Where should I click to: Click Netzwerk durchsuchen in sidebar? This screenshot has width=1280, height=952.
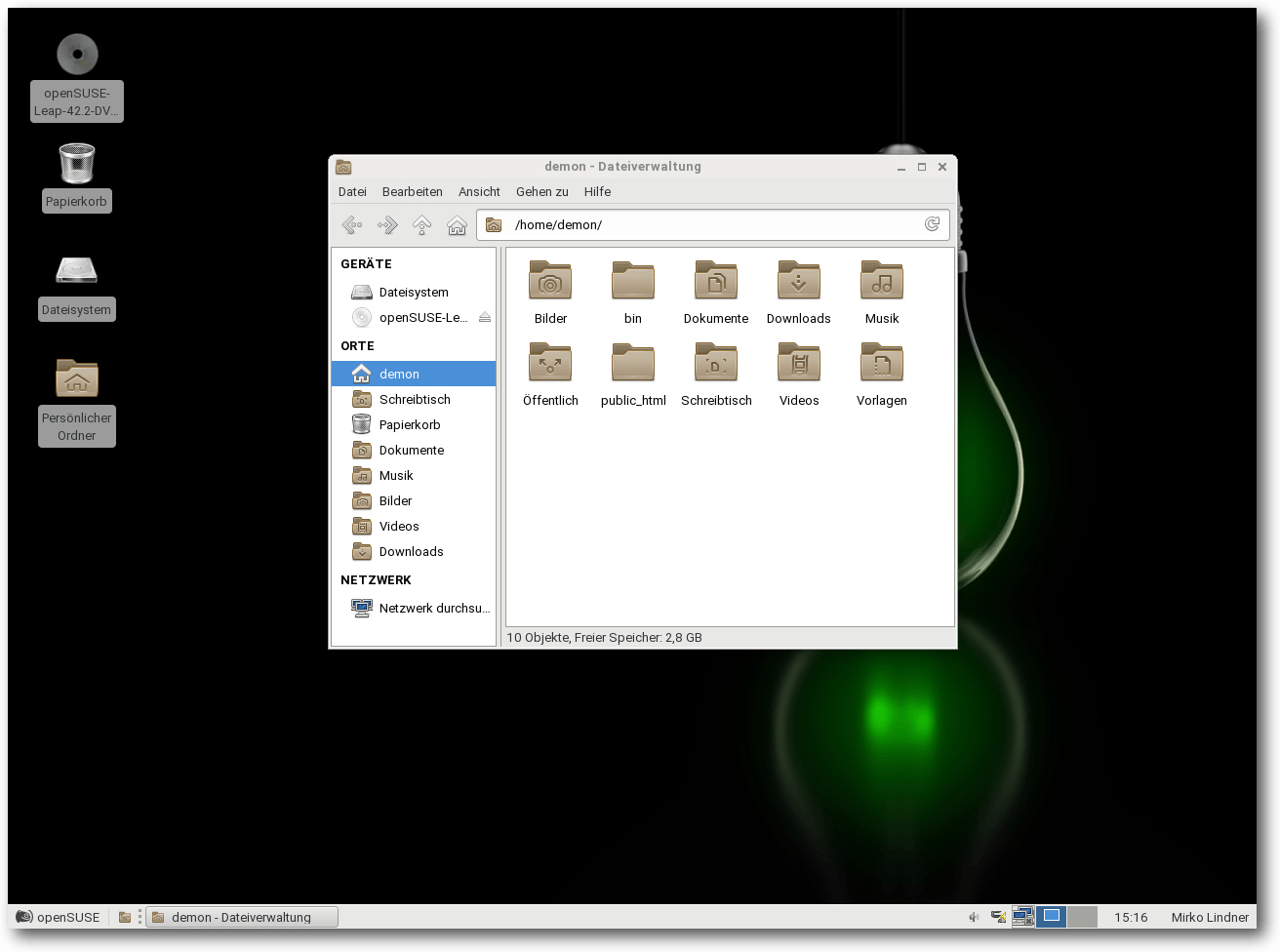tap(434, 608)
